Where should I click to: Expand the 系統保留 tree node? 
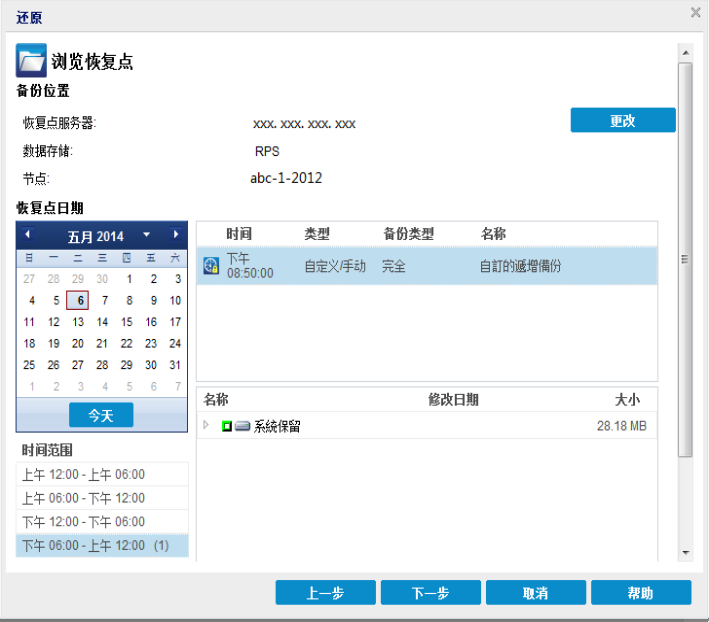(x=207, y=426)
